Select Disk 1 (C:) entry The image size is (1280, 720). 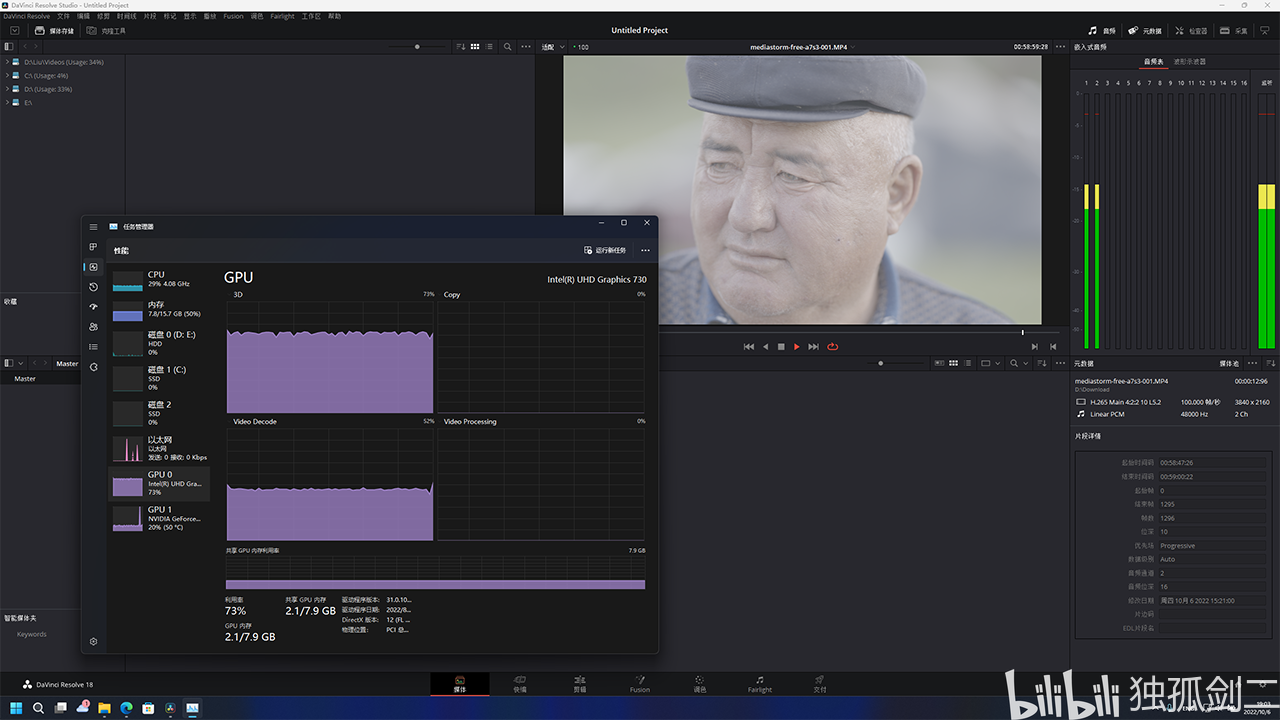159,378
